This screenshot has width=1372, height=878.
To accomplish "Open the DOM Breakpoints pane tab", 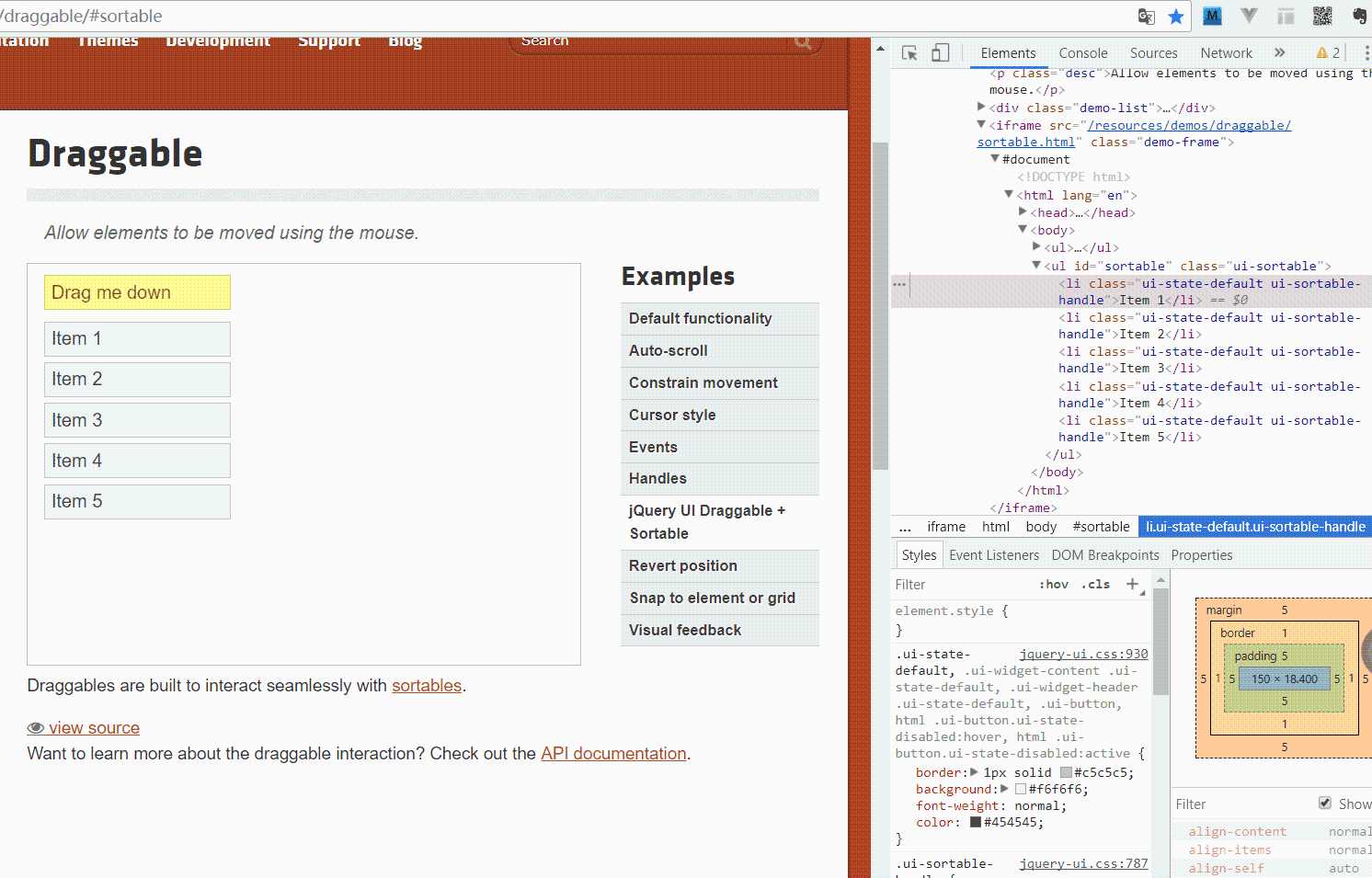I will click(1104, 555).
